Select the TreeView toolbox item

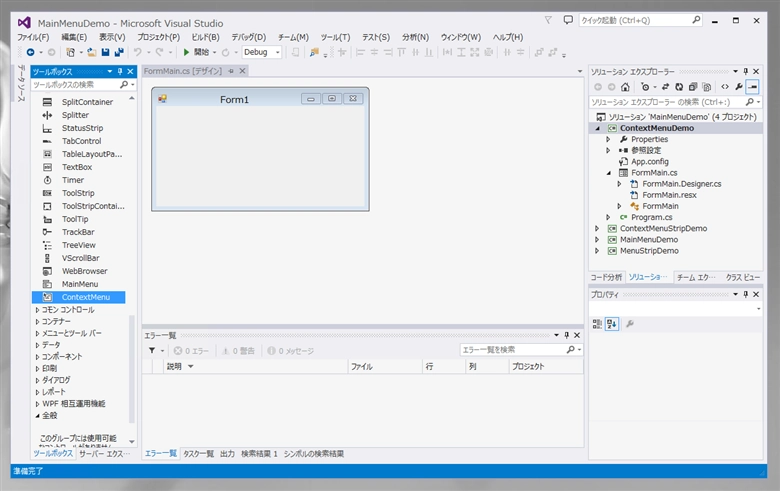point(79,245)
